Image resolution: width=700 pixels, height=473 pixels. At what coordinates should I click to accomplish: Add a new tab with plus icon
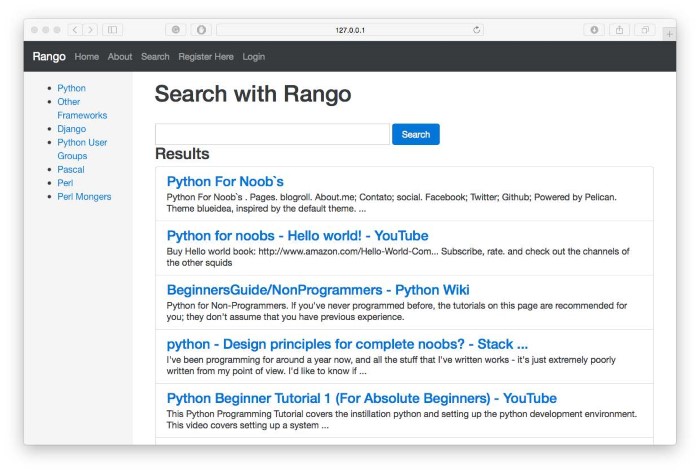[669, 34]
